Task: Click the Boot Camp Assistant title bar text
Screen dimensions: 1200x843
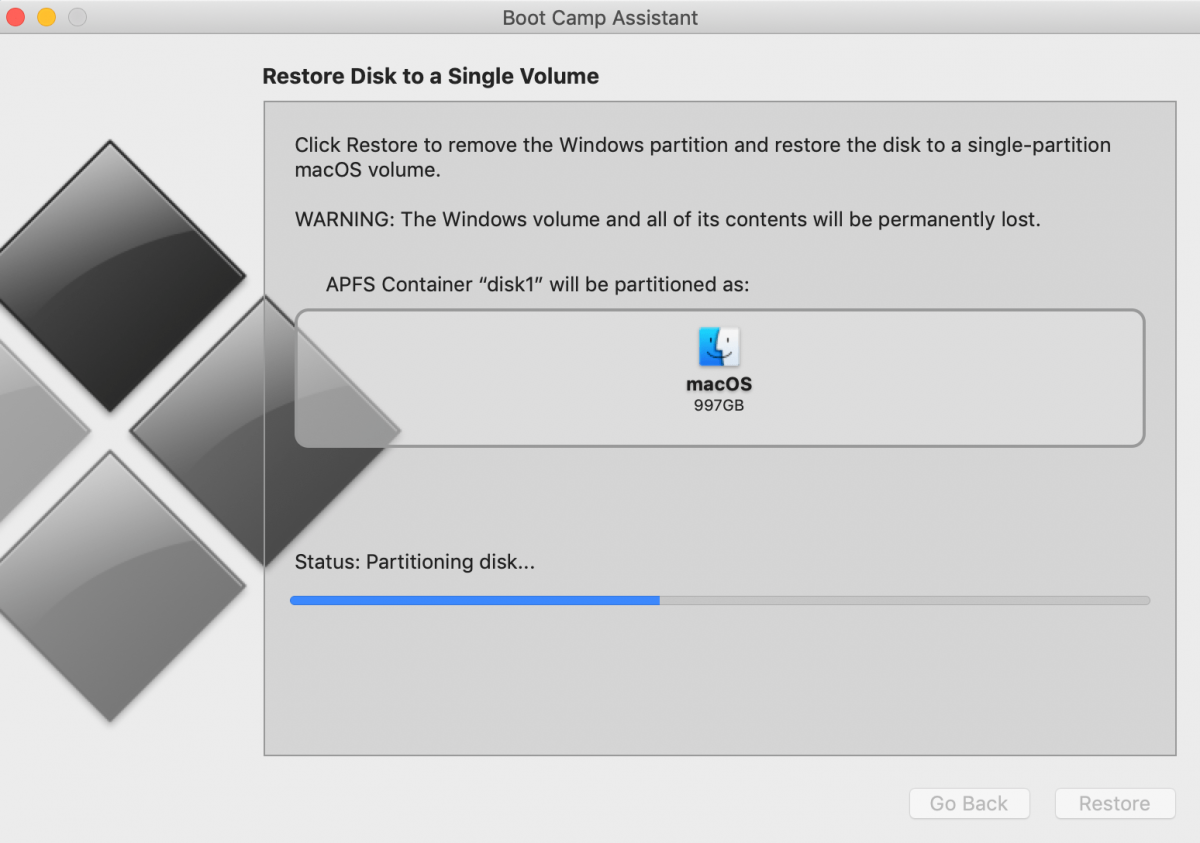Action: click(x=600, y=17)
